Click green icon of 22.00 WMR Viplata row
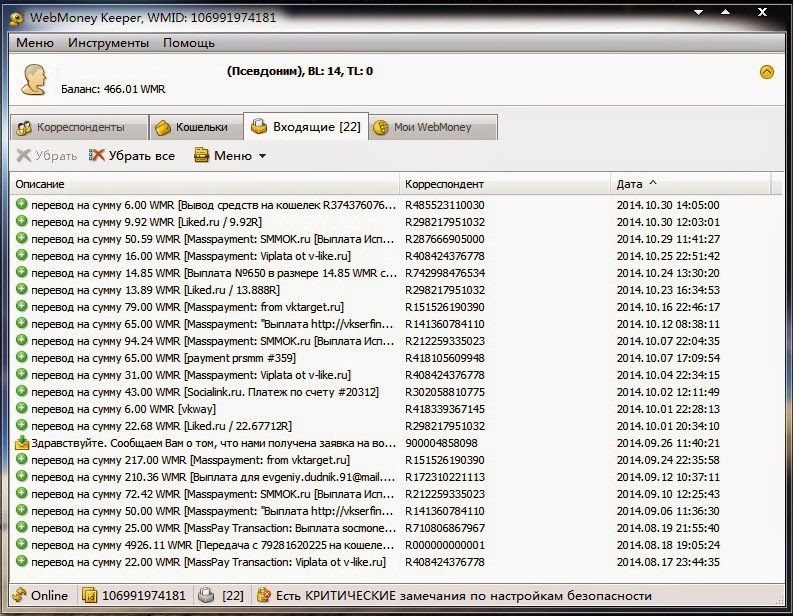793x616 pixels. (x=21, y=561)
